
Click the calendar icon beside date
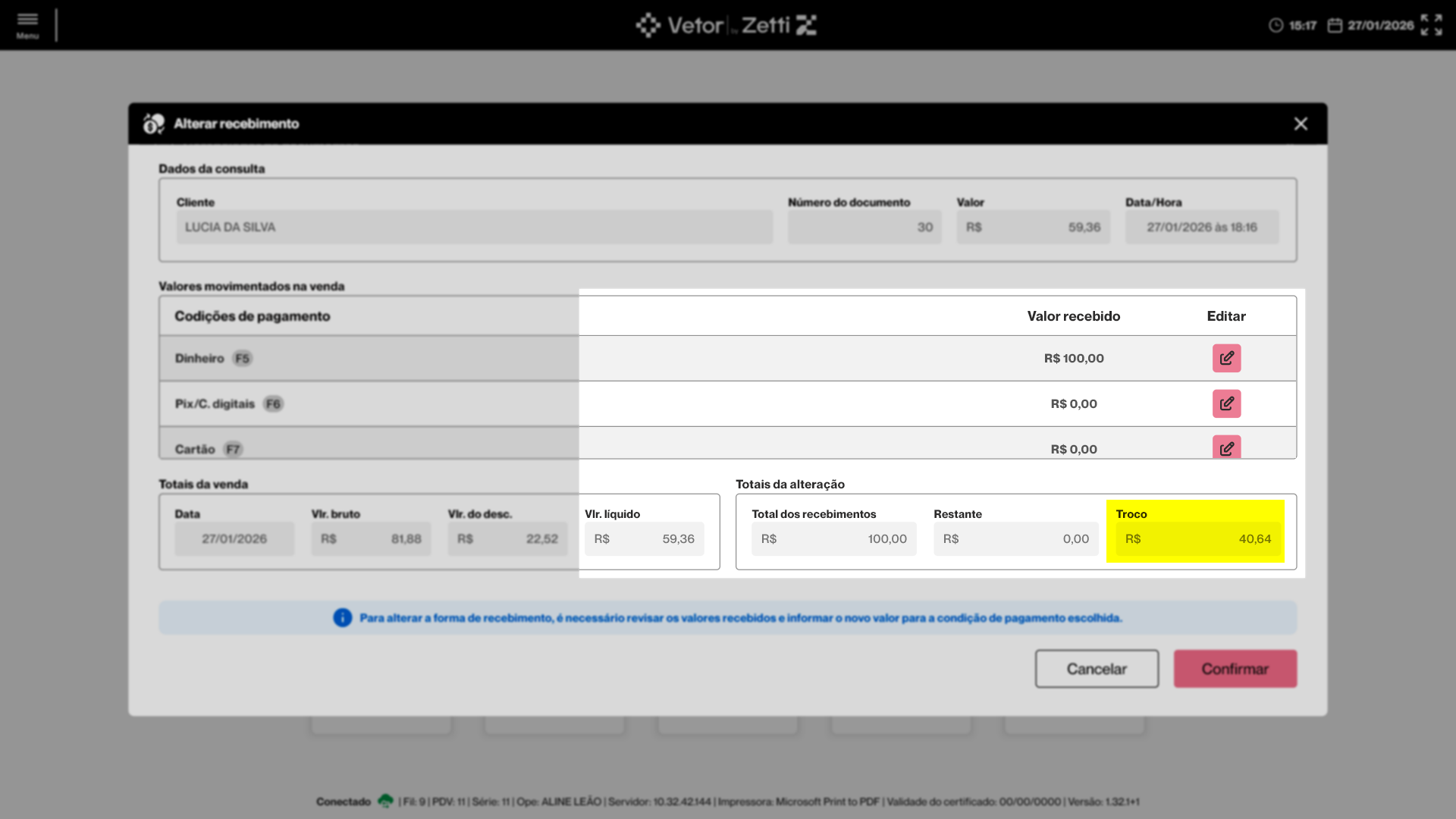[1335, 26]
